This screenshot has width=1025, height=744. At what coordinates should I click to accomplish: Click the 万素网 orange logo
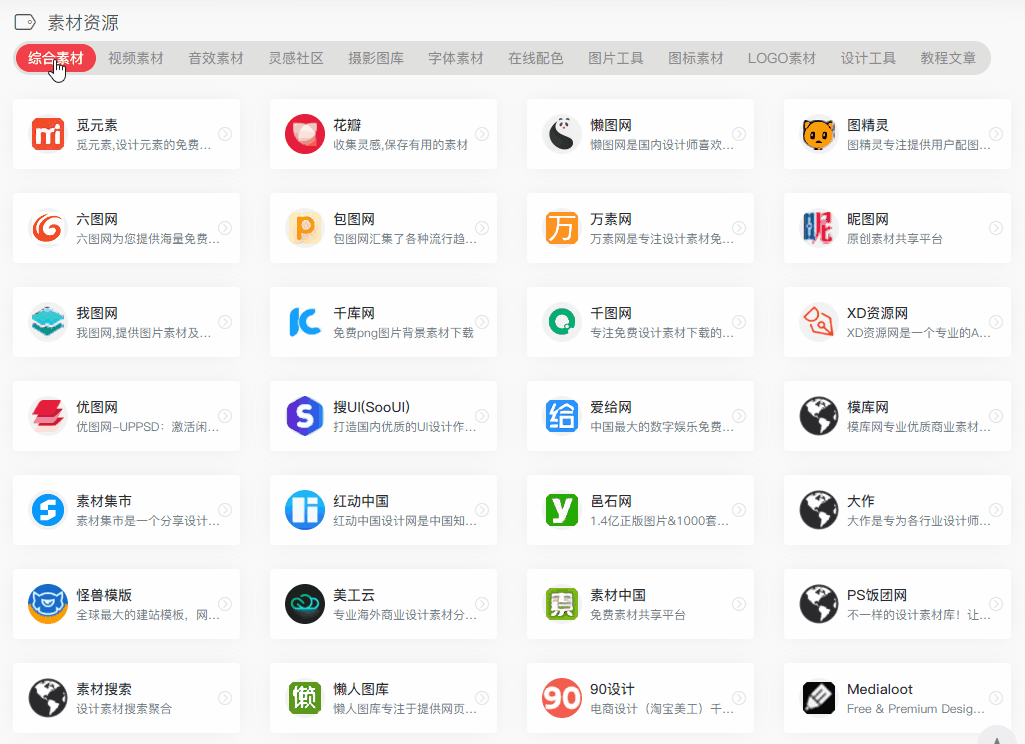pos(562,228)
